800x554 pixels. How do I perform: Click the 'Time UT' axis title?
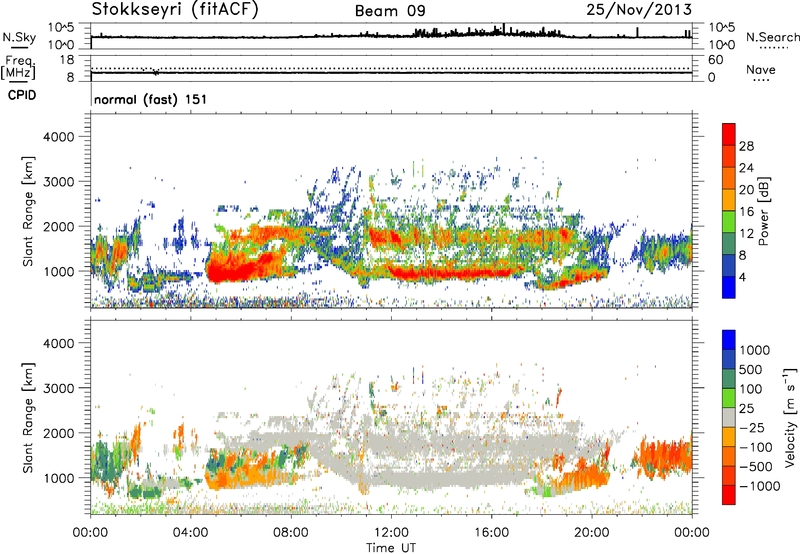(x=391, y=547)
